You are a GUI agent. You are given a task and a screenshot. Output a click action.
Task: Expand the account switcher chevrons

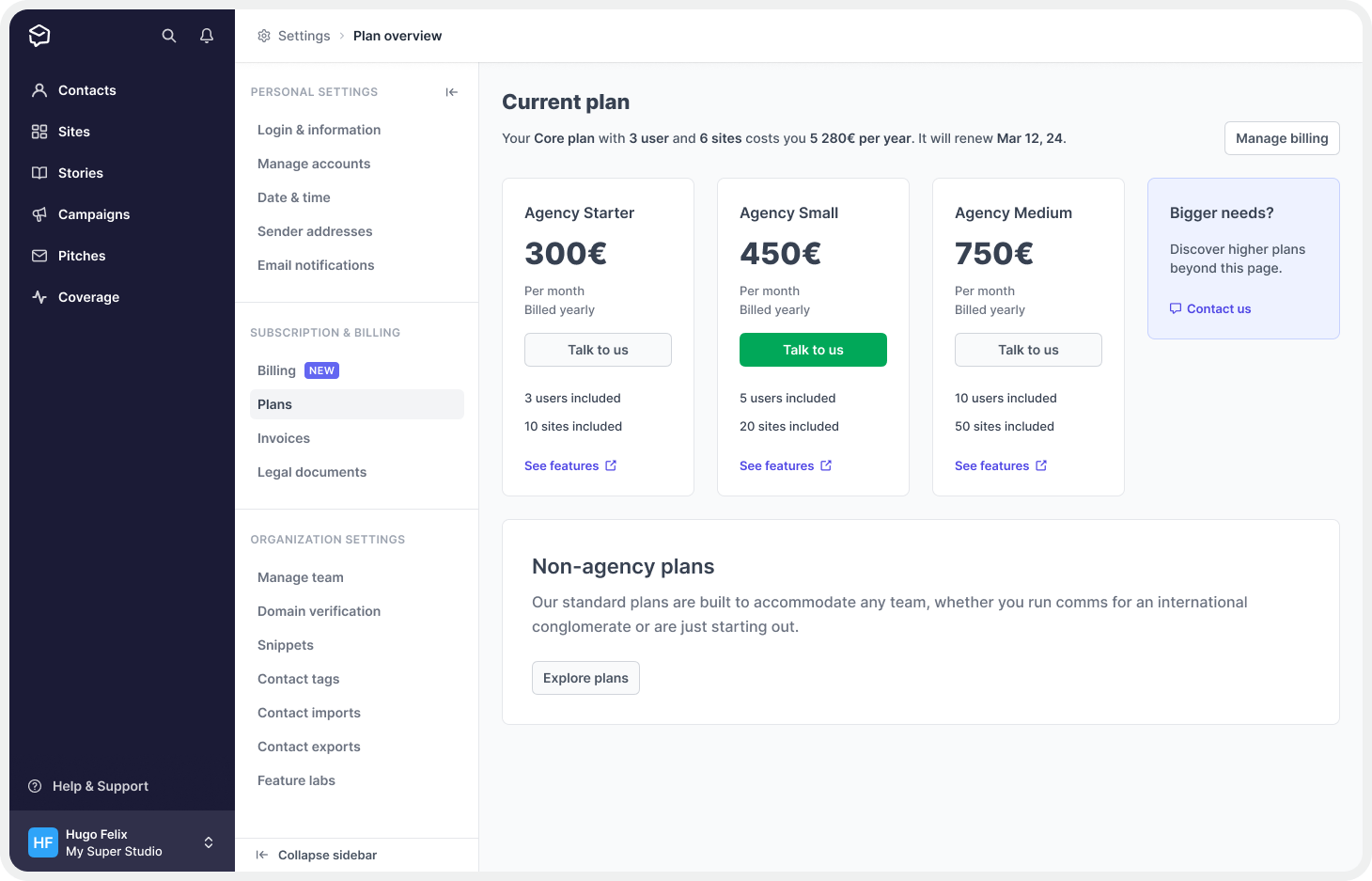point(209,842)
